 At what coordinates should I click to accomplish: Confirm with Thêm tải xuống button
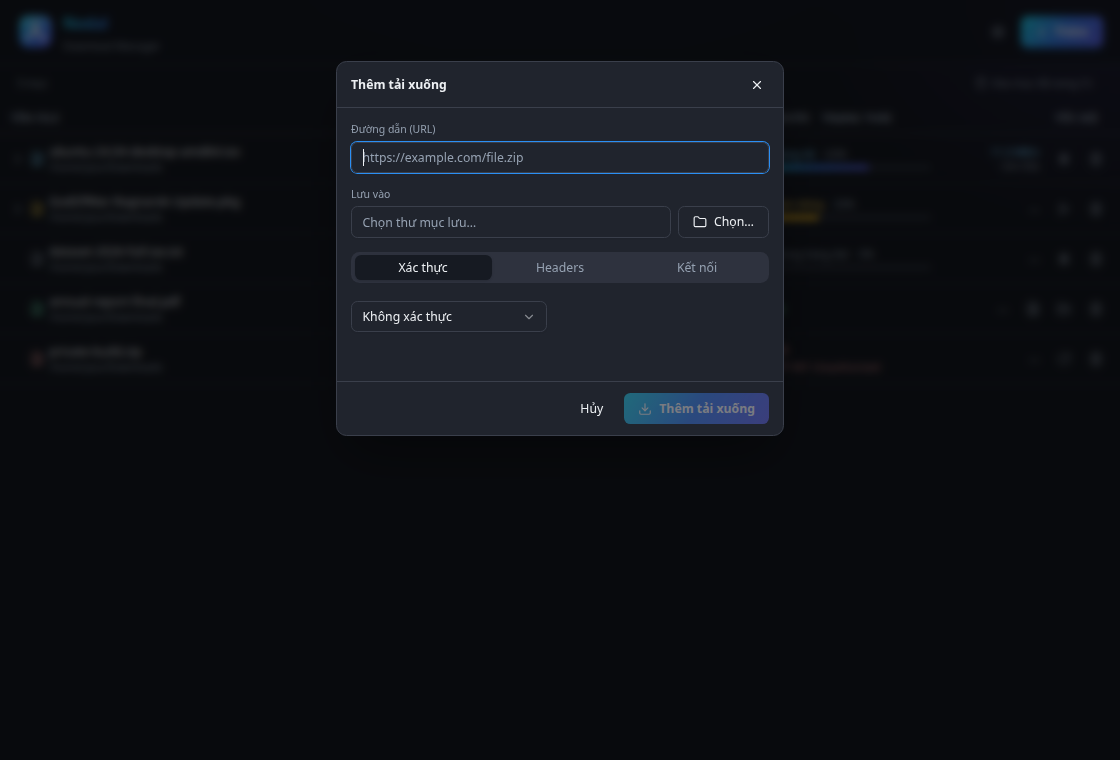pos(696,409)
